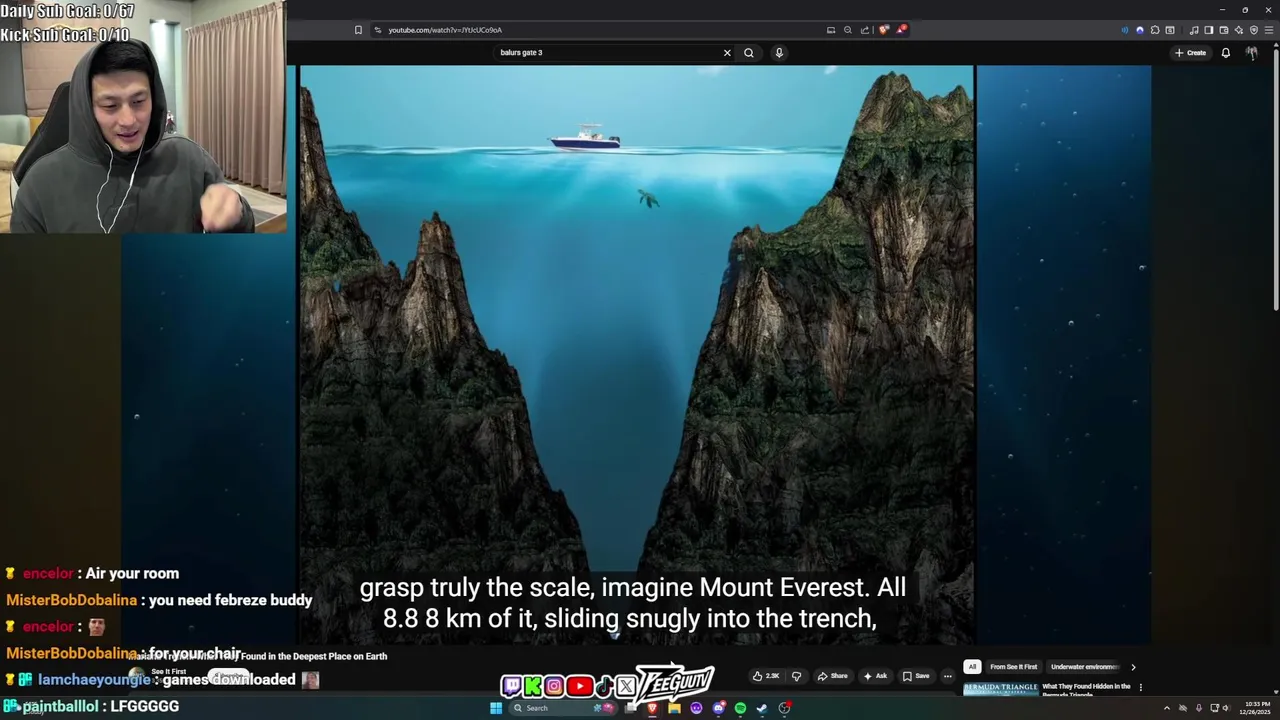Click the picture-in-picture icon in address bar
The width and height of the screenshot is (1280, 720).
[831, 30]
